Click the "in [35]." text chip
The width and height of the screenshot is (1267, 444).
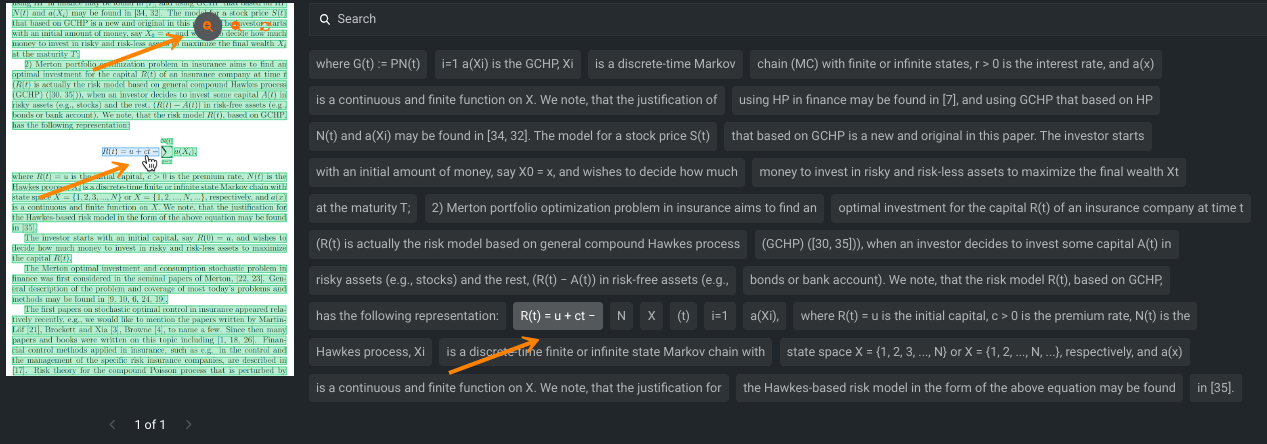(x=1216, y=387)
